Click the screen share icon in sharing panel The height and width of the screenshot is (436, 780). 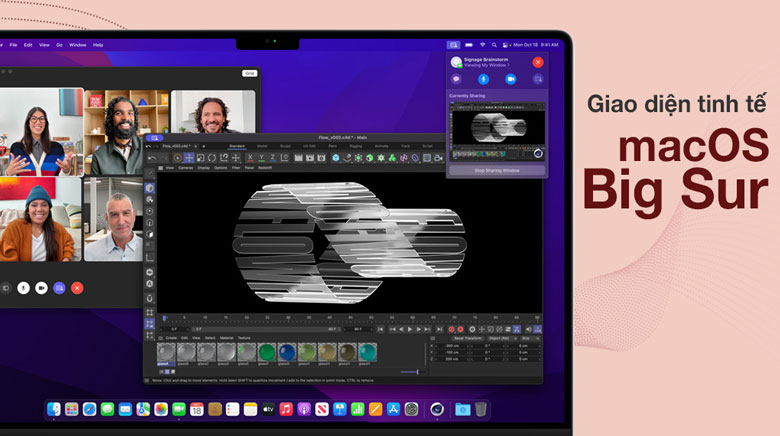point(538,79)
